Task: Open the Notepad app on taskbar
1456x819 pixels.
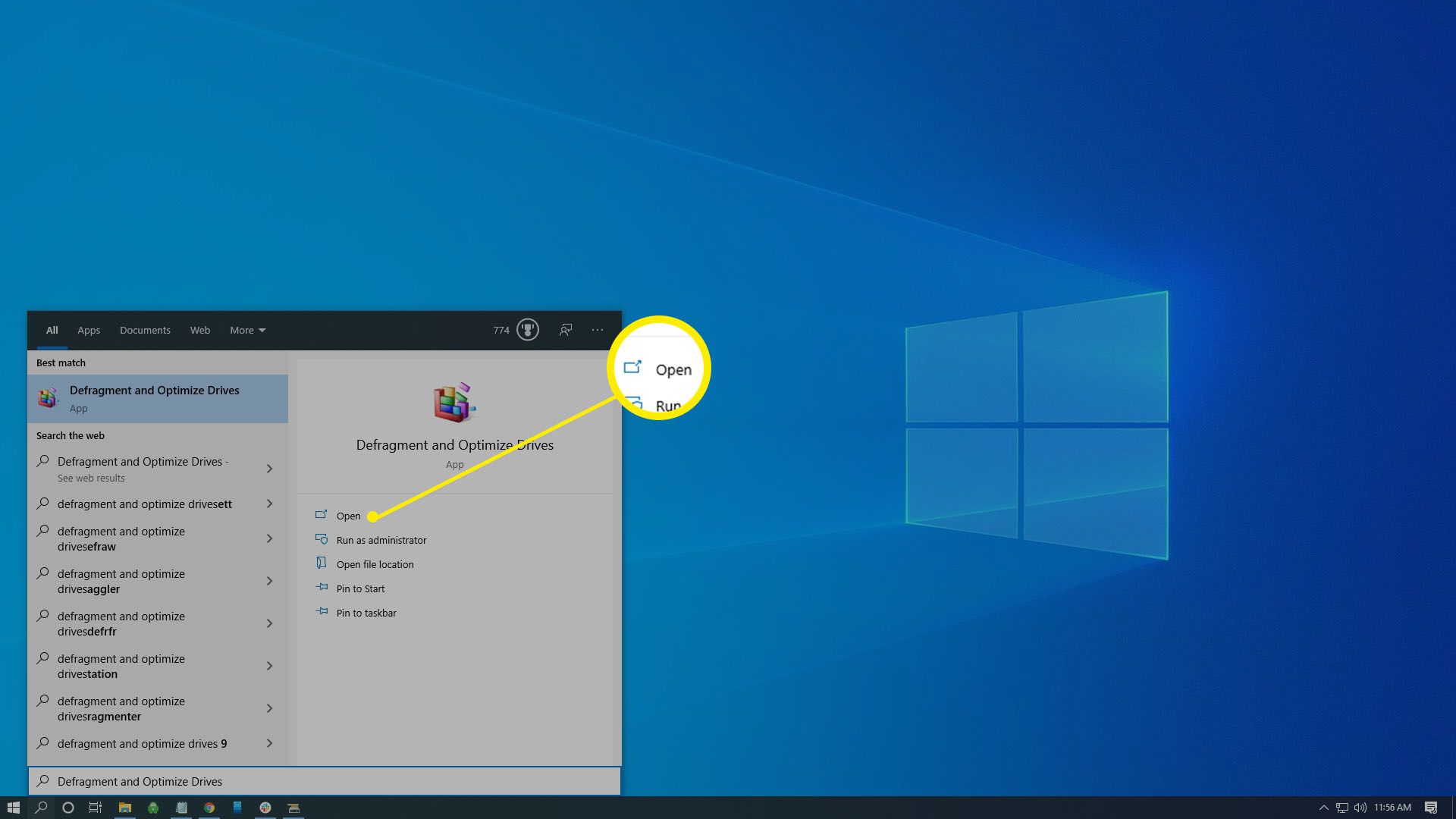Action: pos(181,808)
